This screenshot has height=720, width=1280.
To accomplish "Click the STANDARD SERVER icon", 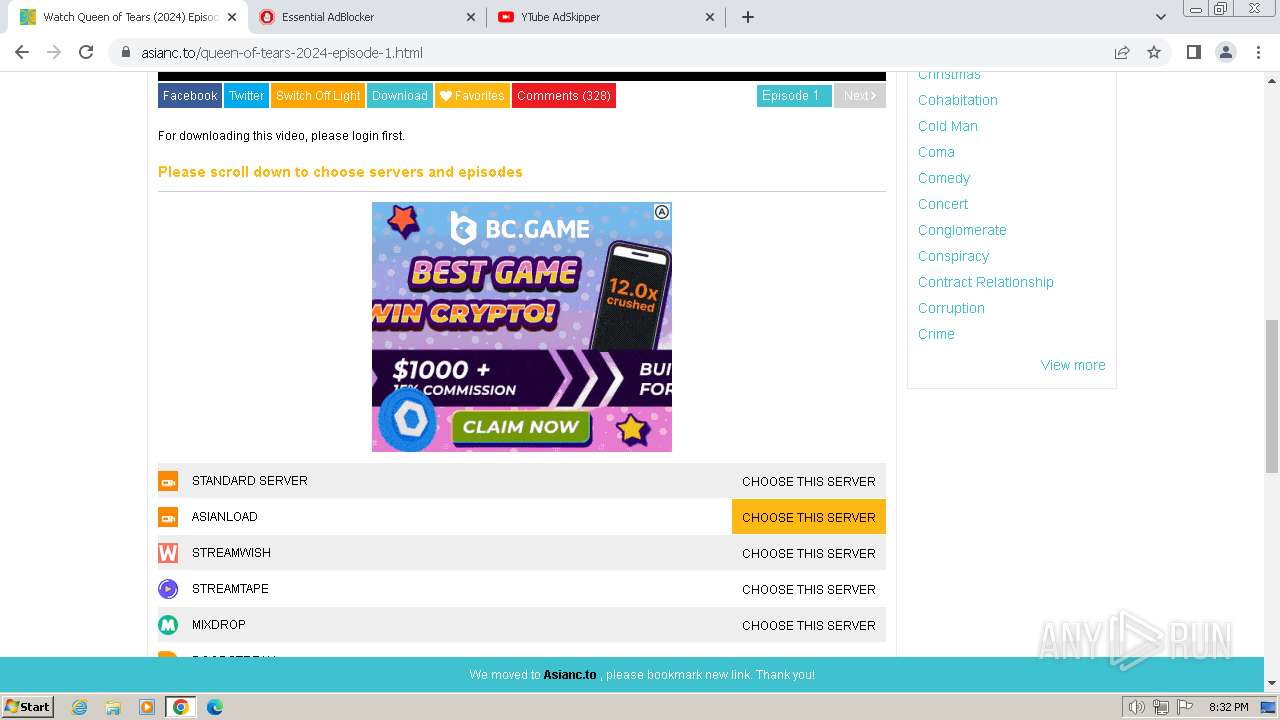I will tap(168, 481).
